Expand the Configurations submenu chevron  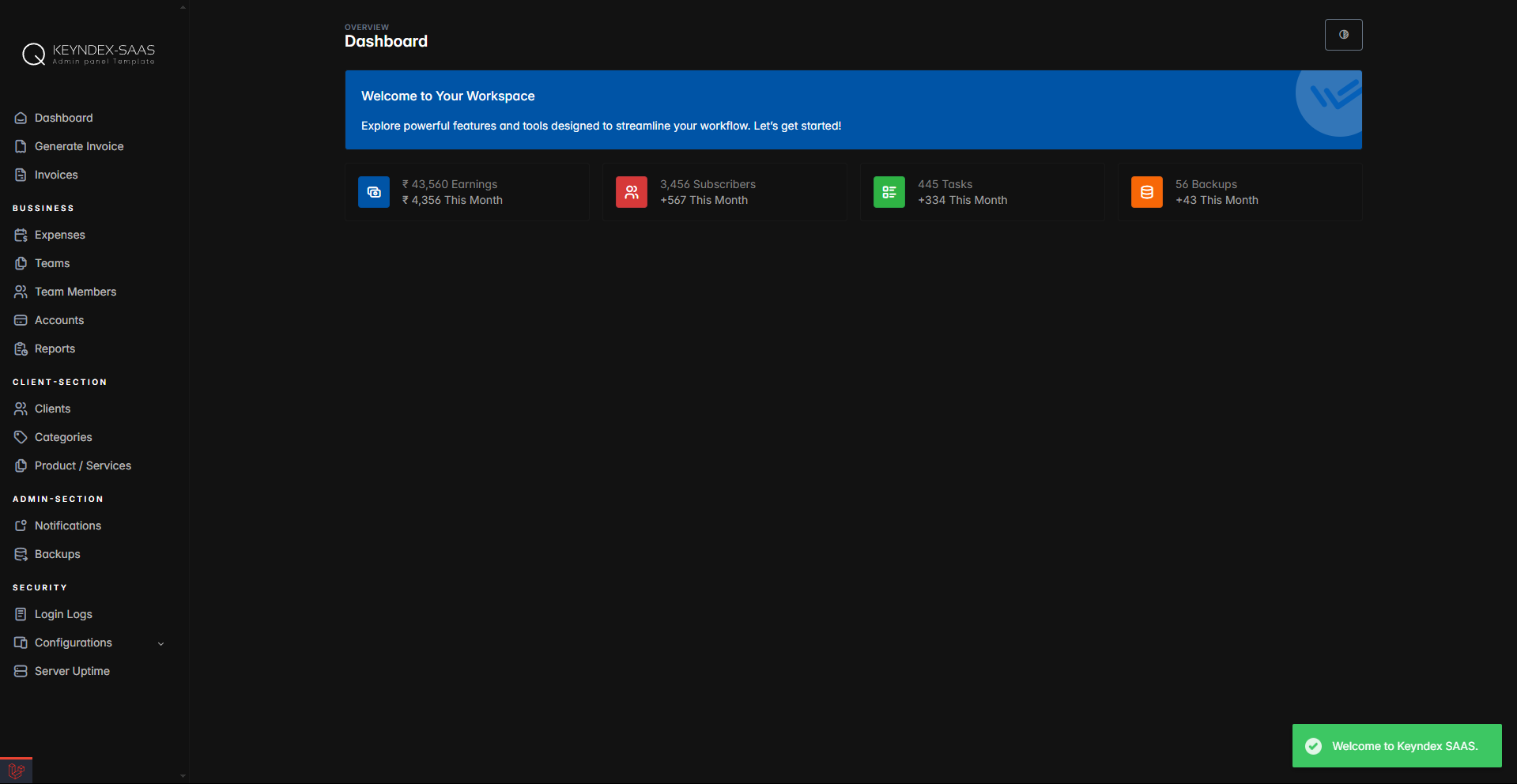(161, 643)
